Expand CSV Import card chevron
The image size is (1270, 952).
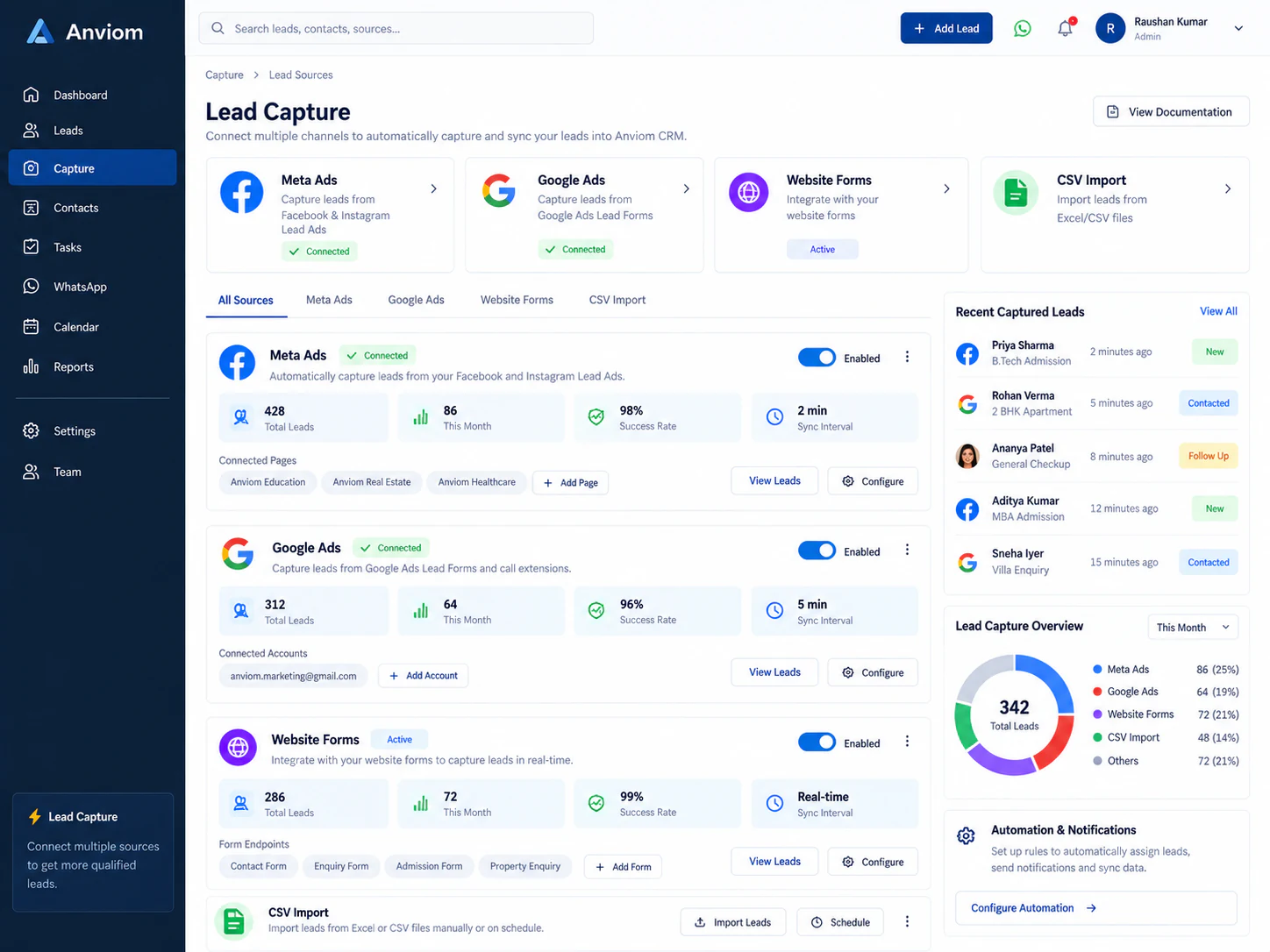1228,188
